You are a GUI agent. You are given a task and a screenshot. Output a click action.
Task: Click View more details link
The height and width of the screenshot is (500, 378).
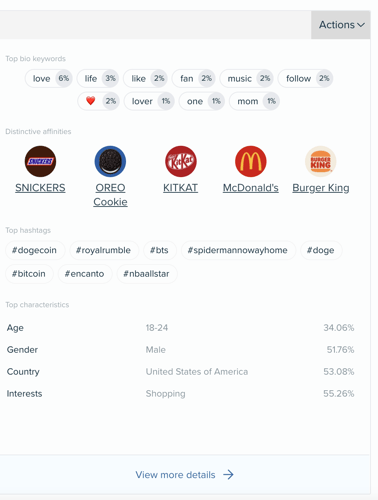175,475
